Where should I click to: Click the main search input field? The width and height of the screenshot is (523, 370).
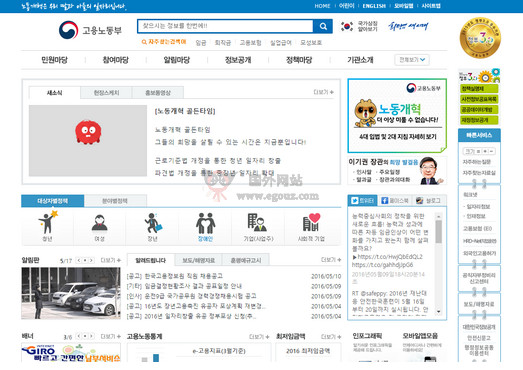(225, 26)
